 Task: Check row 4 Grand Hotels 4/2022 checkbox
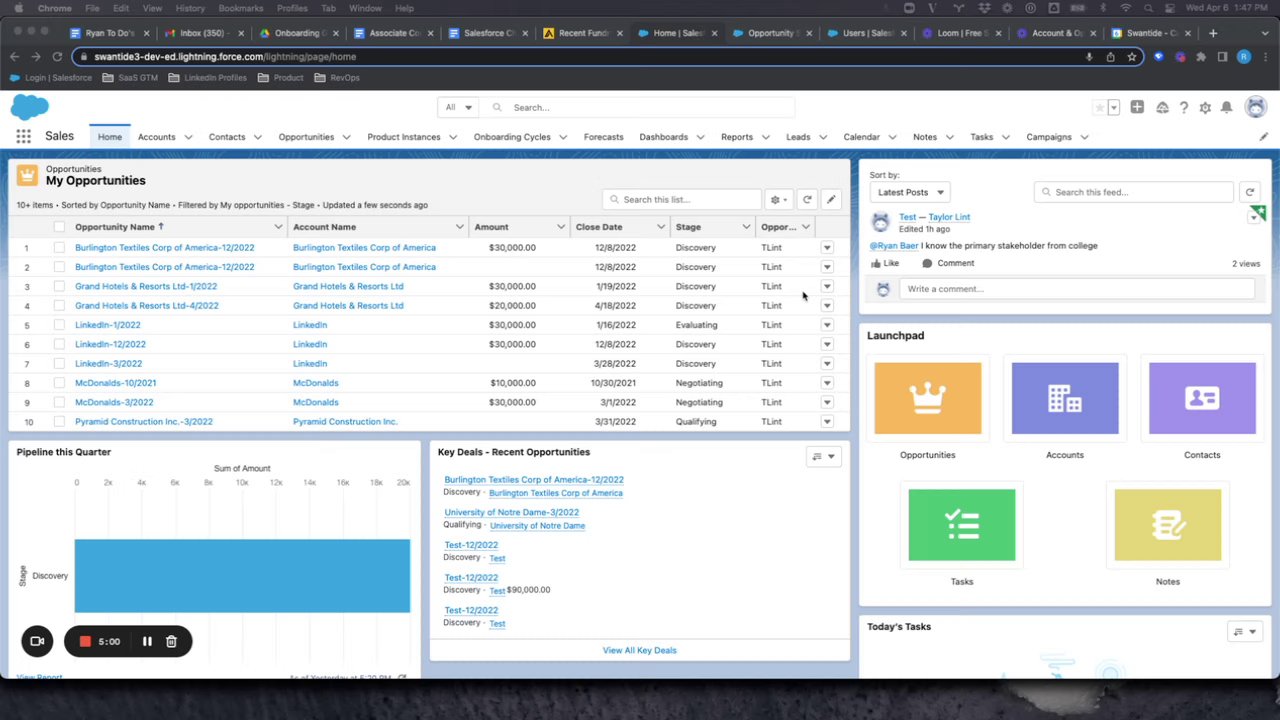click(59, 306)
